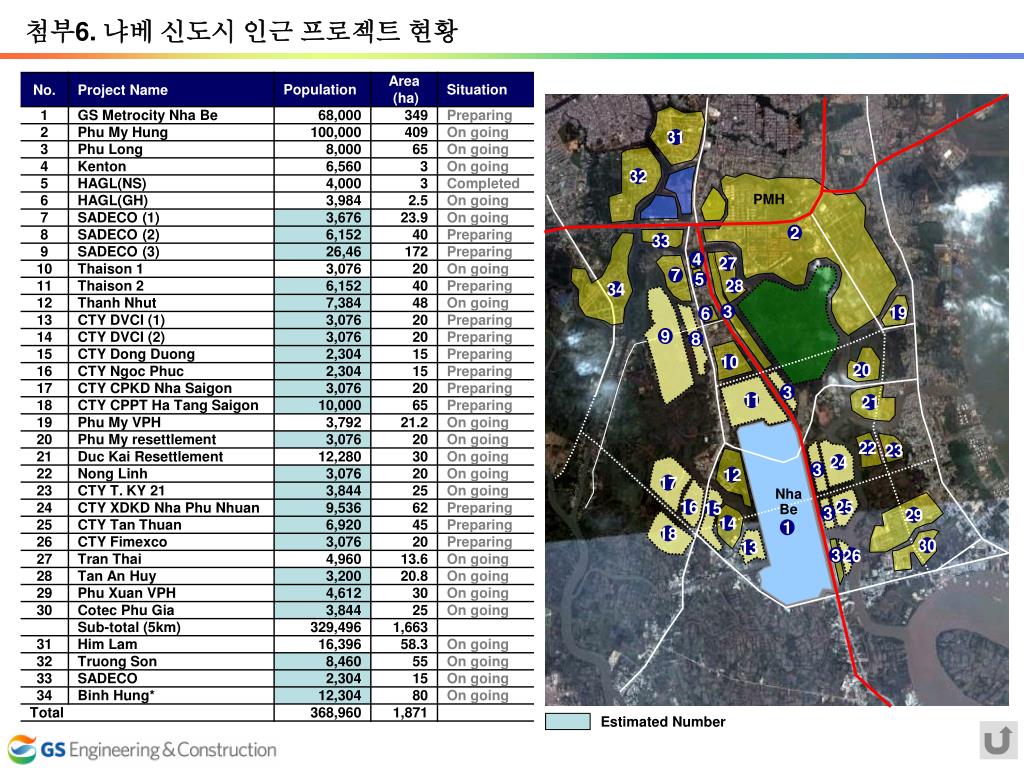Click the Preparing status of GS Metrocity
1024x768 pixels.
point(479,116)
